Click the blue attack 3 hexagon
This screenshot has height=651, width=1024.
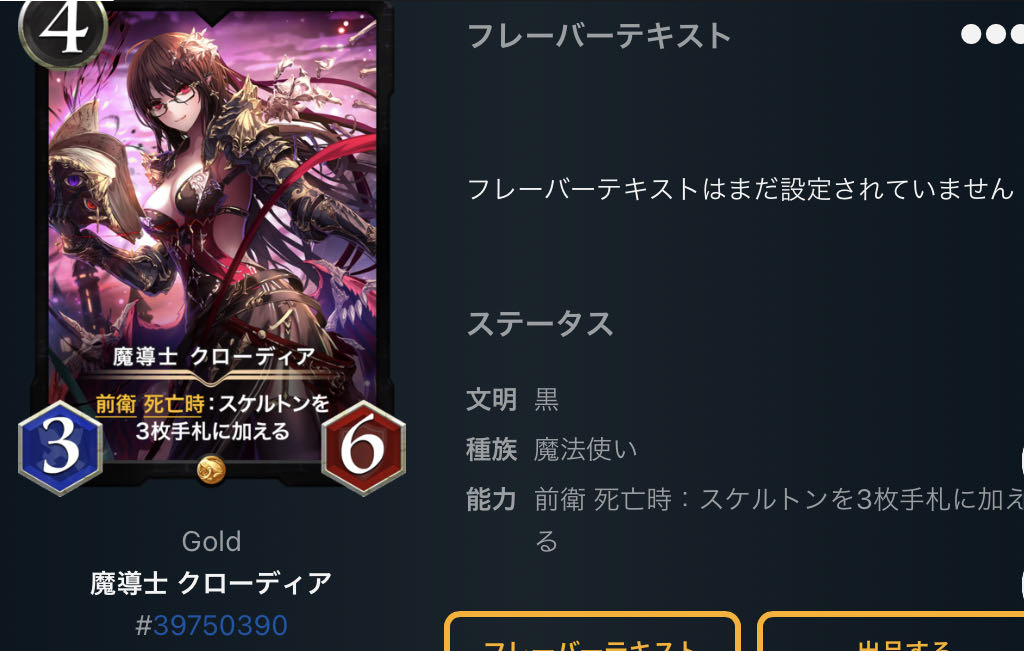(x=60, y=447)
